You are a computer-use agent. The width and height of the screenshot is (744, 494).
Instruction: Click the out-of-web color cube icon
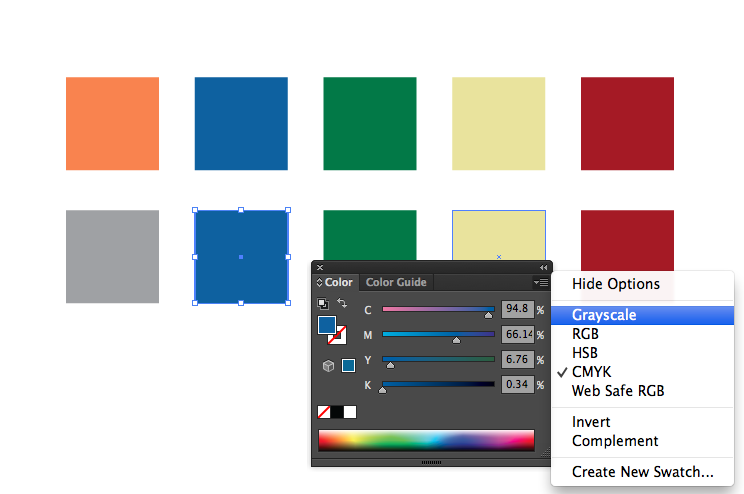tap(328, 366)
